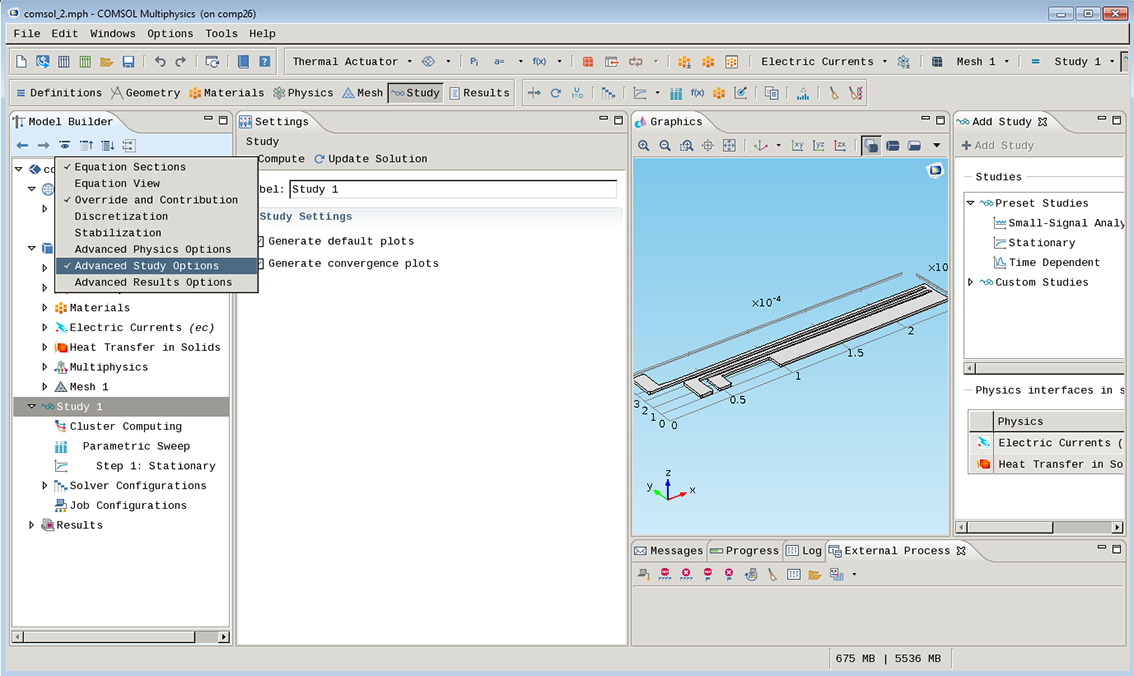Click the Update Solution refresh icon
The height and width of the screenshot is (676, 1134).
(319, 159)
